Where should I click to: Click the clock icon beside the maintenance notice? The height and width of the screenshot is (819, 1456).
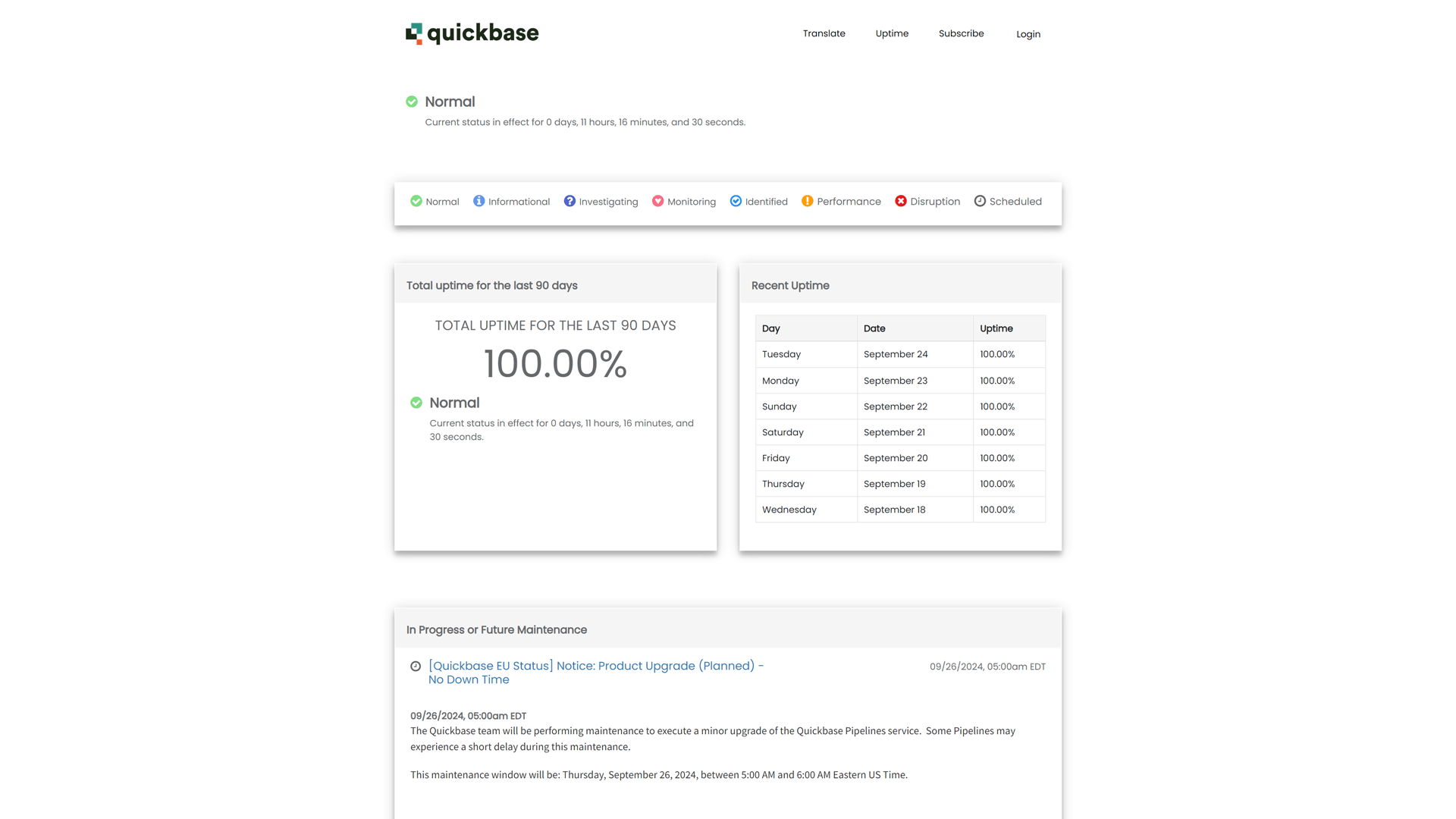[416, 666]
